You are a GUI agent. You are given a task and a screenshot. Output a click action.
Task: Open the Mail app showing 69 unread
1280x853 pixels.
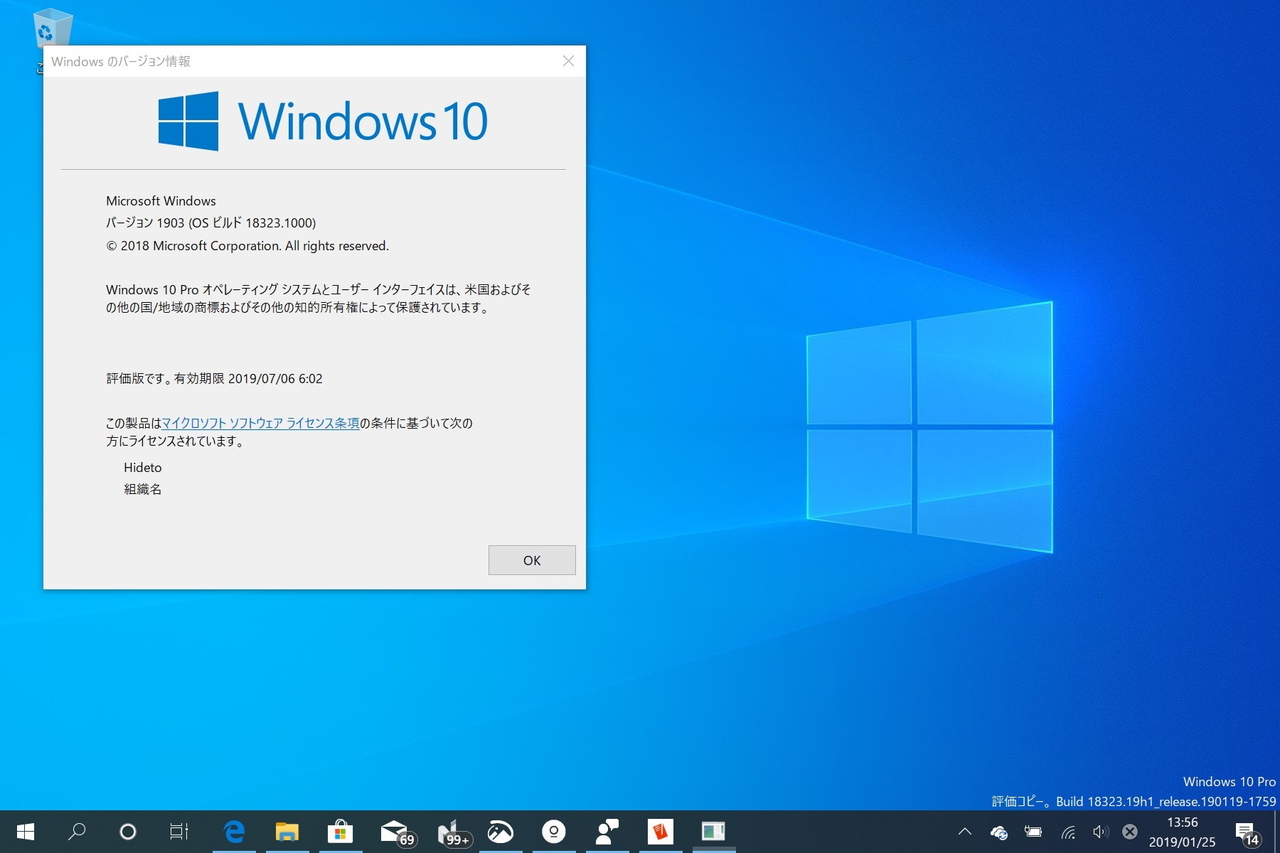coord(394,831)
